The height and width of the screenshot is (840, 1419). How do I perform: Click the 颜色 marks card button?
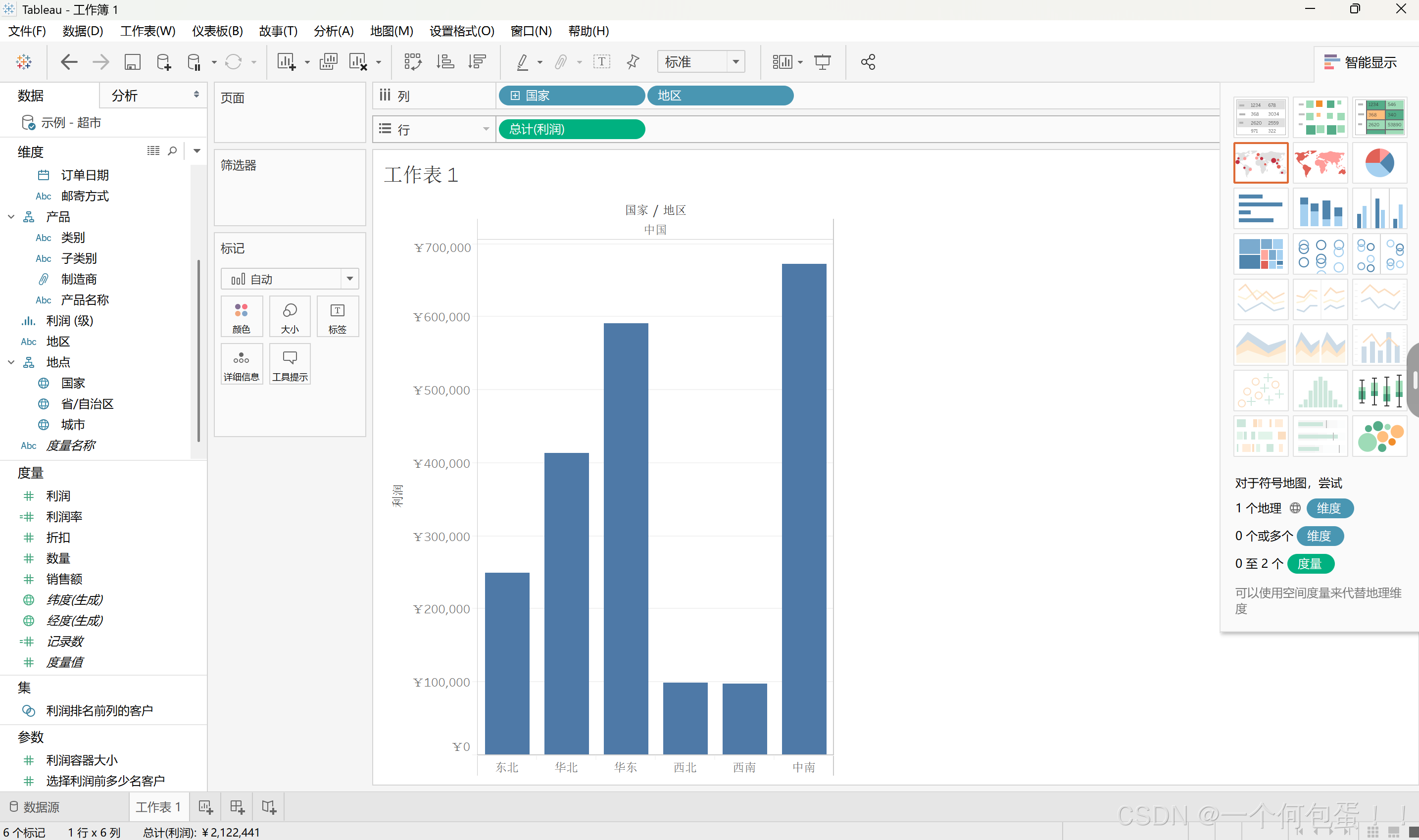(241, 317)
